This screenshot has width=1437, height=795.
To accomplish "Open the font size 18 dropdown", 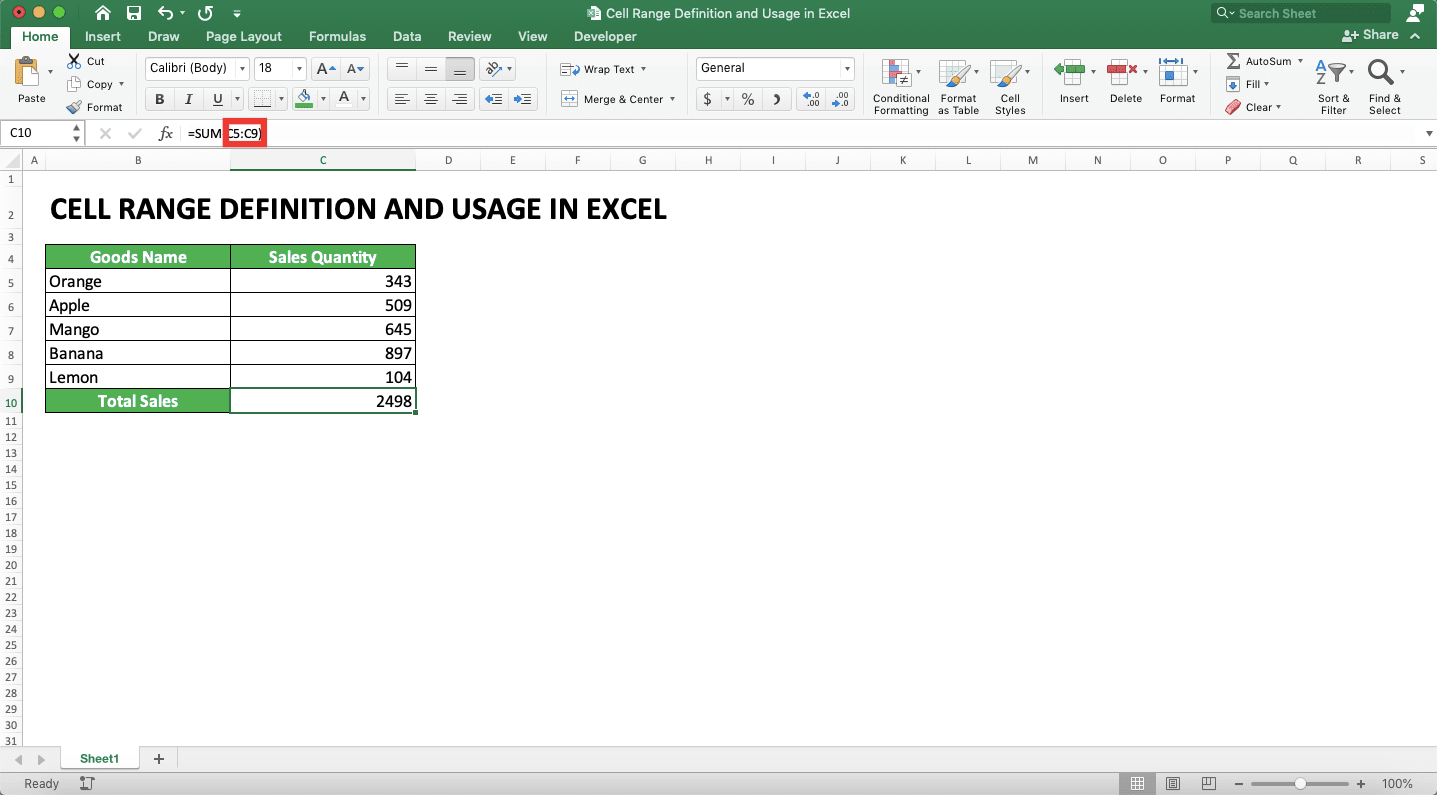I will tap(299, 68).
